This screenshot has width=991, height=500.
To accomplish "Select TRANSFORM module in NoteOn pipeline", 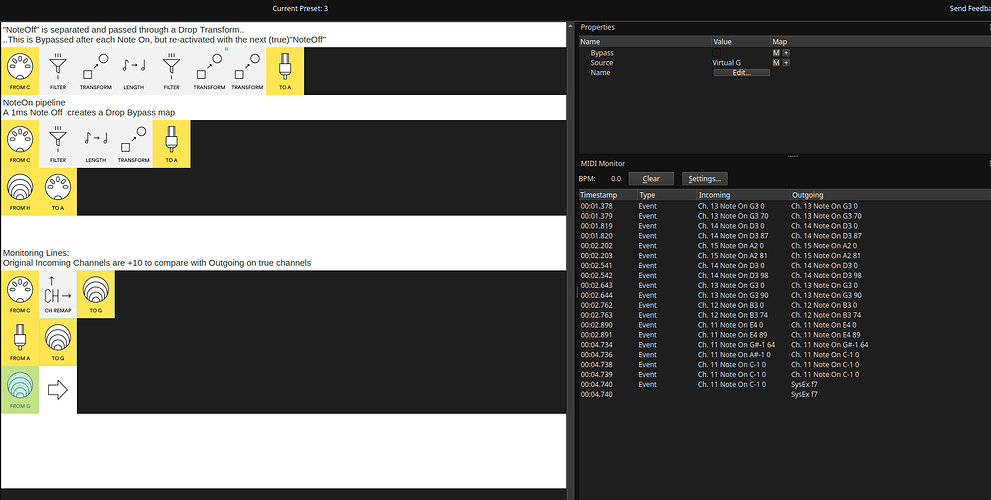I will 133,144.
